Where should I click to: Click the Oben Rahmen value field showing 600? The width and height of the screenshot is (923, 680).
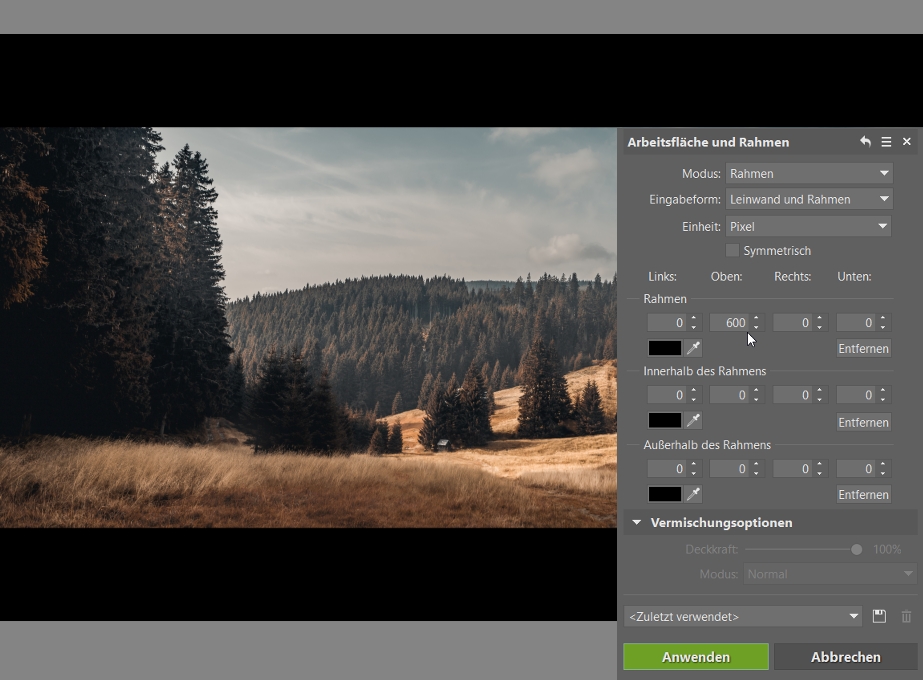[x=729, y=323]
